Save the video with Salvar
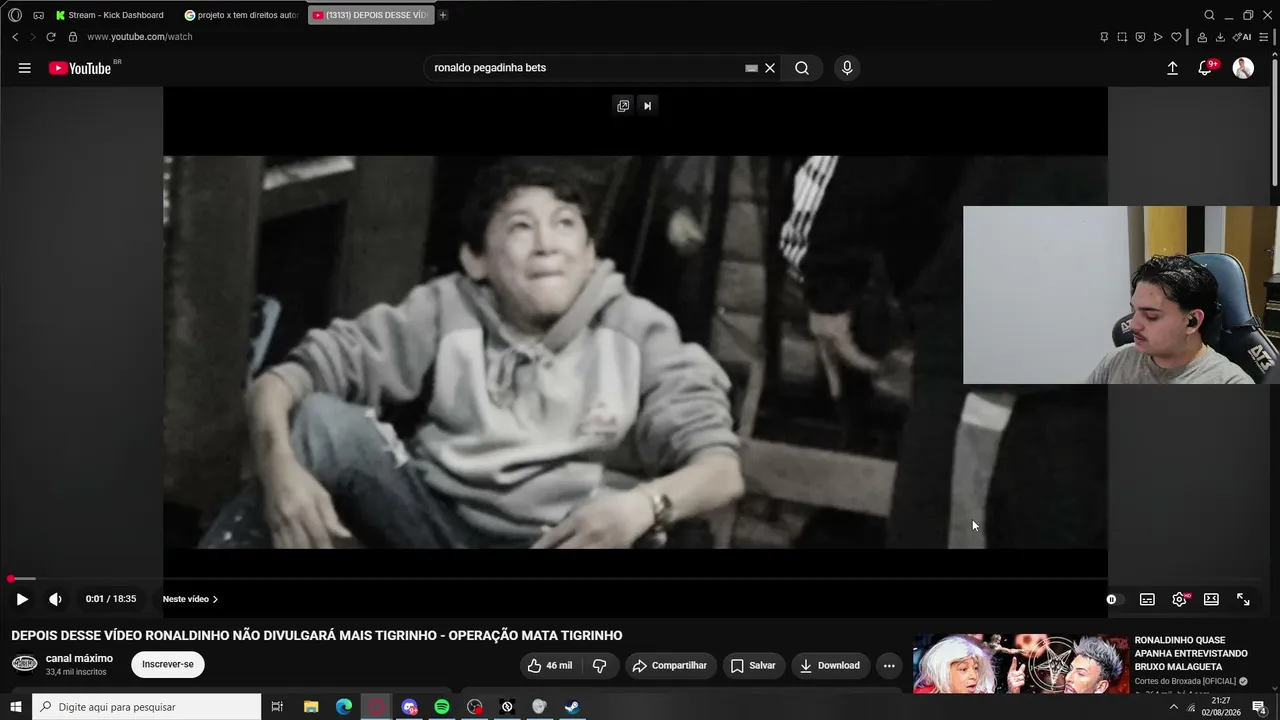The height and width of the screenshot is (720, 1280). (x=753, y=666)
